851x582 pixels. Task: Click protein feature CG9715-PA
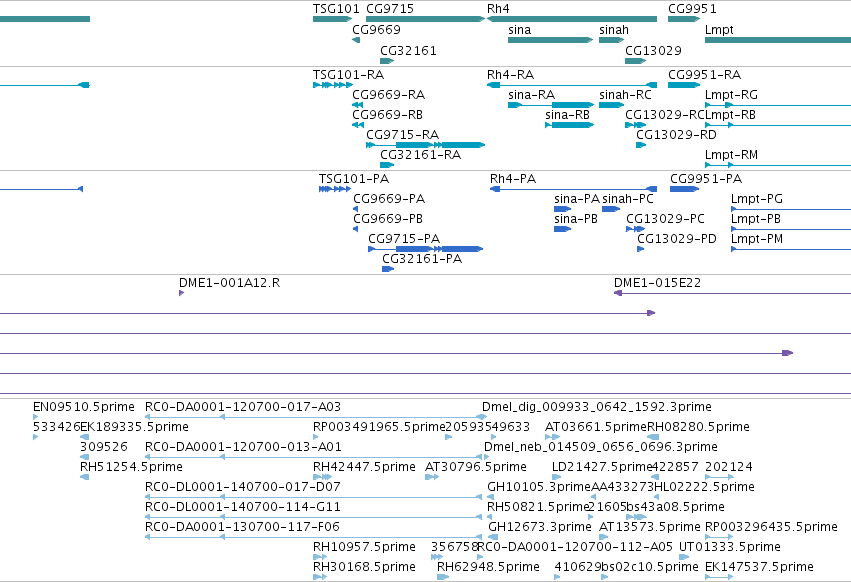426,249
